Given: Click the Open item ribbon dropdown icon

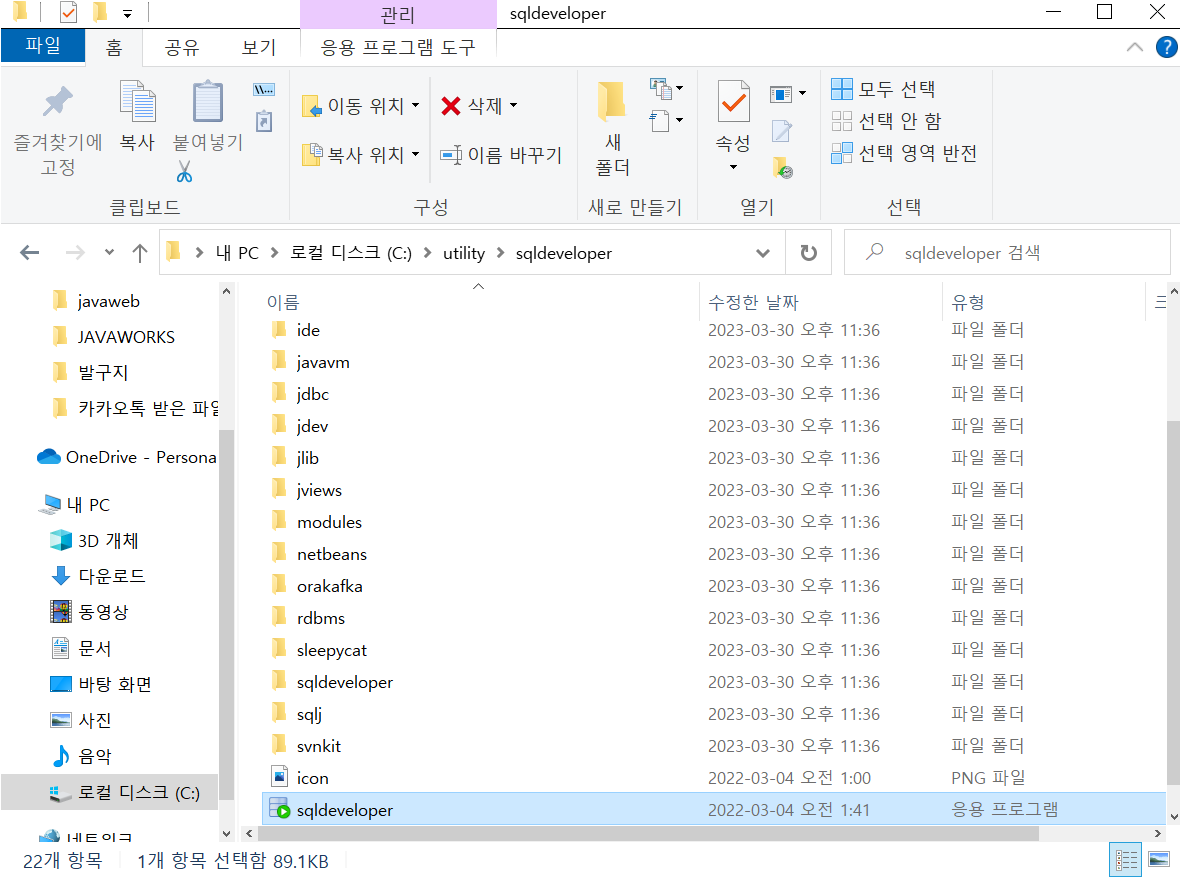Looking at the screenshot, I should [x=787, y=94].
